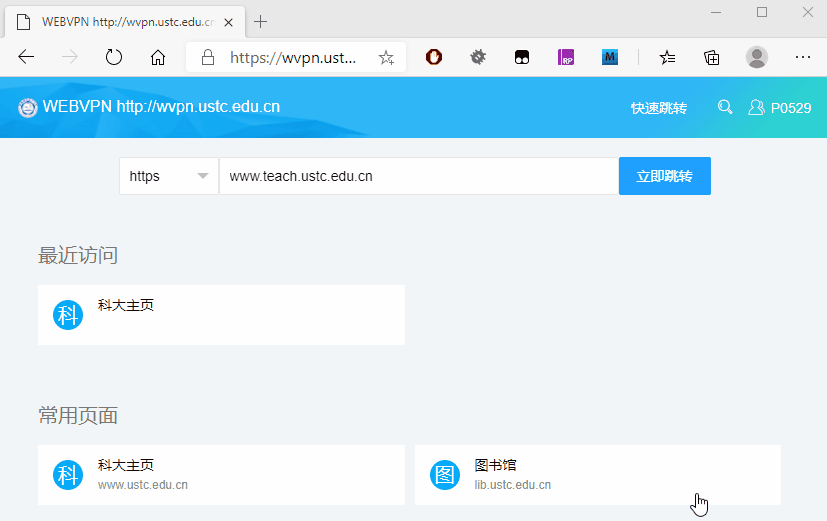The image size is (827, 521).
Task: Close the browser window
Action: (x=807, y=12)
